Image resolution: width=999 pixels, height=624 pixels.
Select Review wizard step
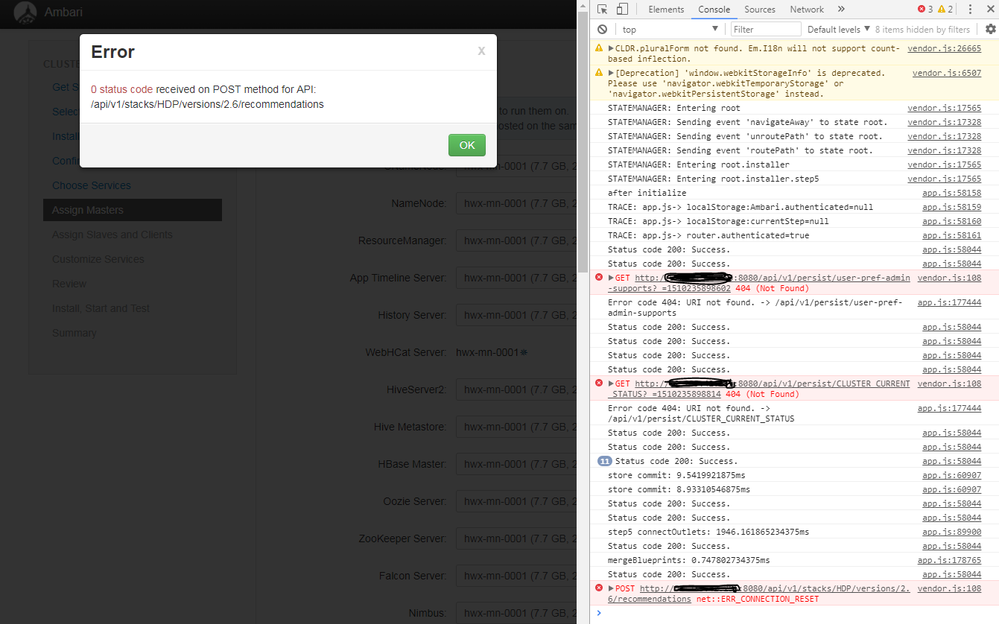(69, 284)
